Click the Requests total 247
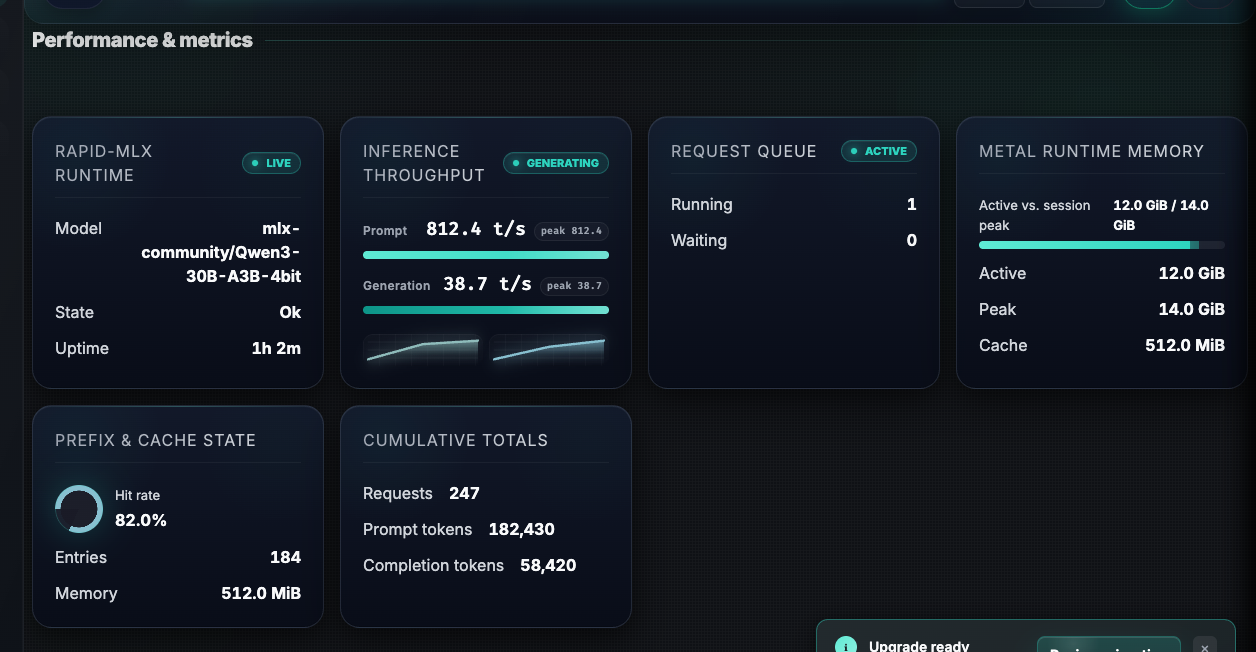The height and width of the screenshot is (652, 1256). coord(464,493)
